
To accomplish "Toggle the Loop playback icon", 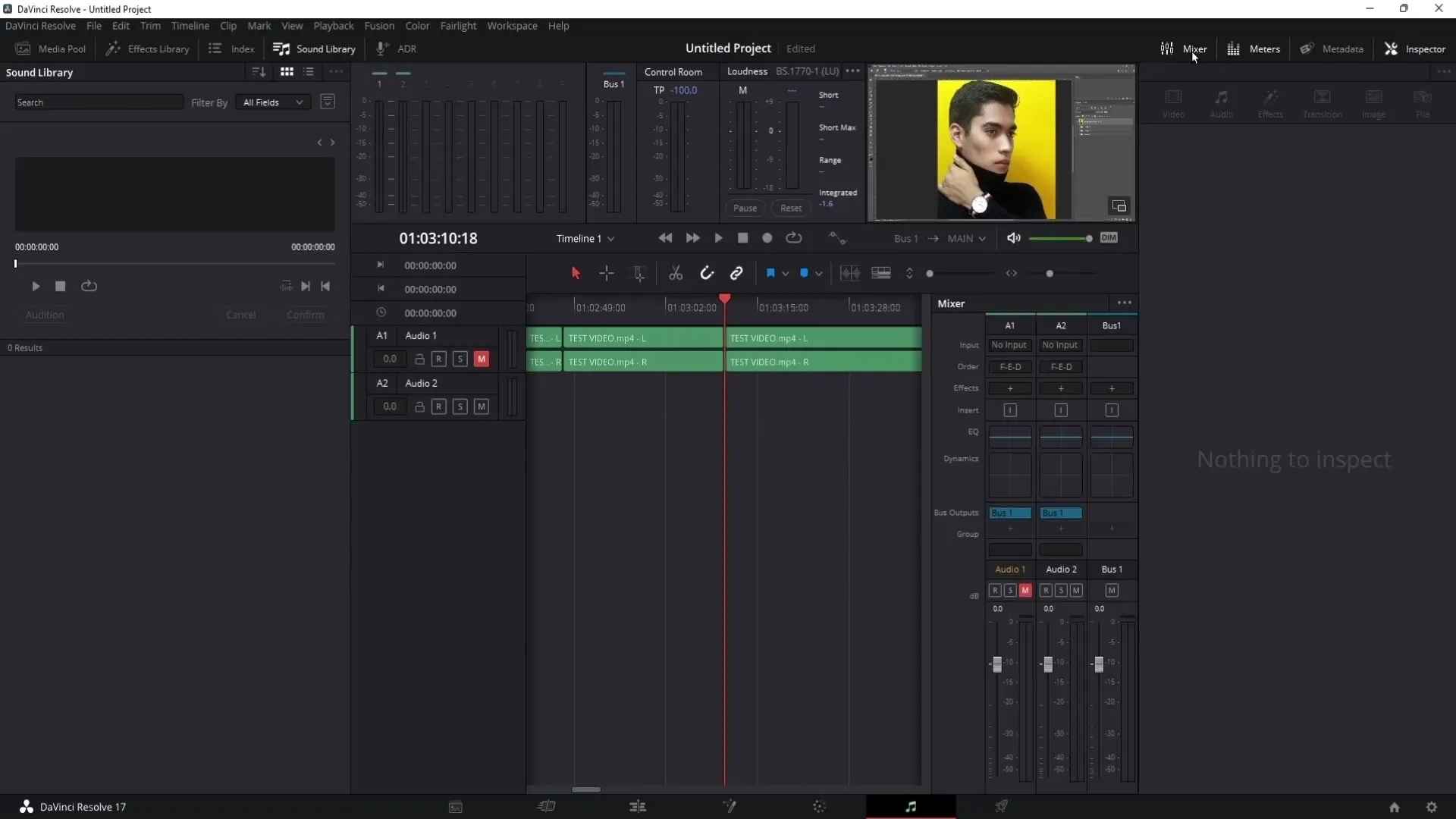I will (794, 238).
